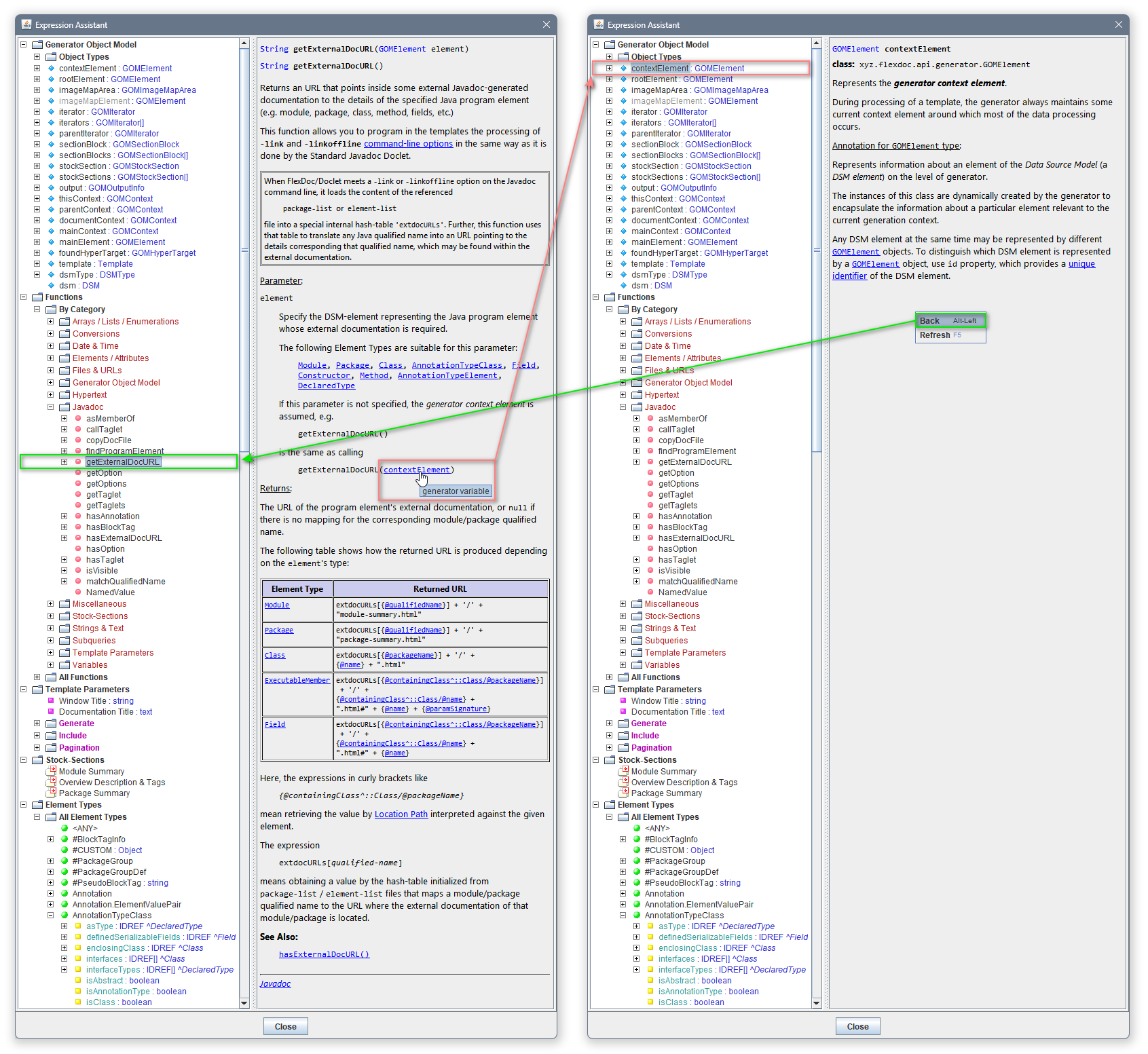Click the Javadoc category folder icon
The image size is (1148, 1054).
pos(65,407)
